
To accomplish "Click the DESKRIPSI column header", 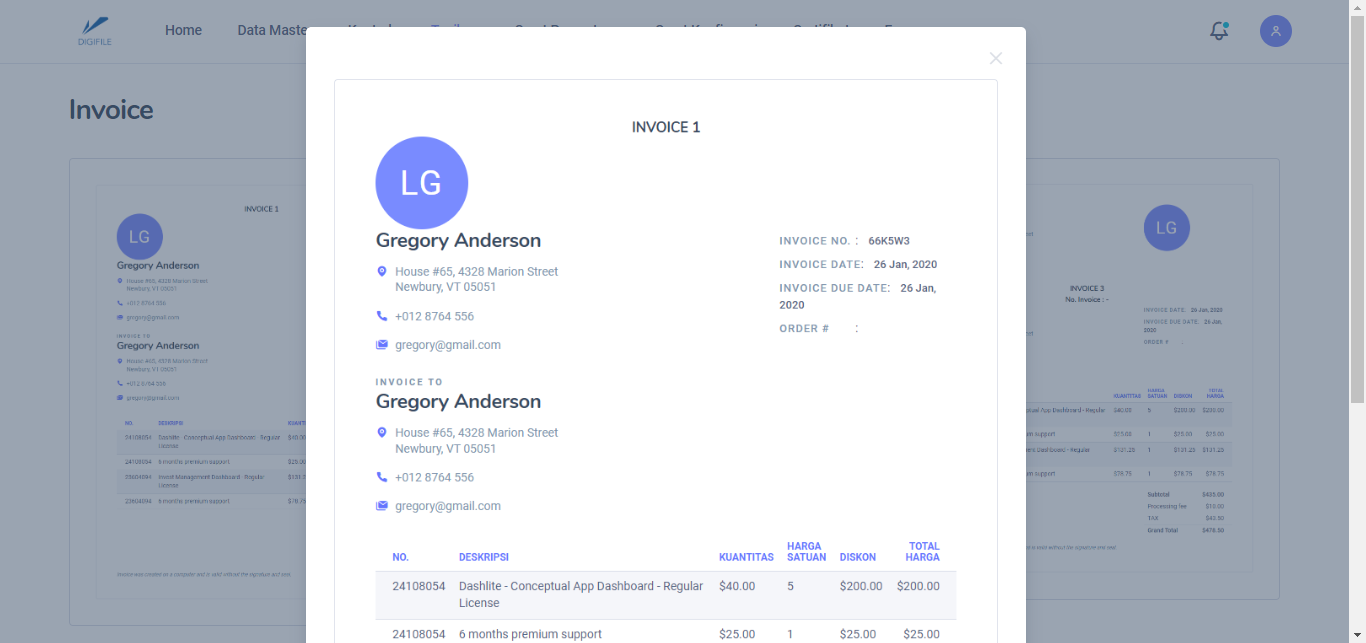I will (484, 557).
